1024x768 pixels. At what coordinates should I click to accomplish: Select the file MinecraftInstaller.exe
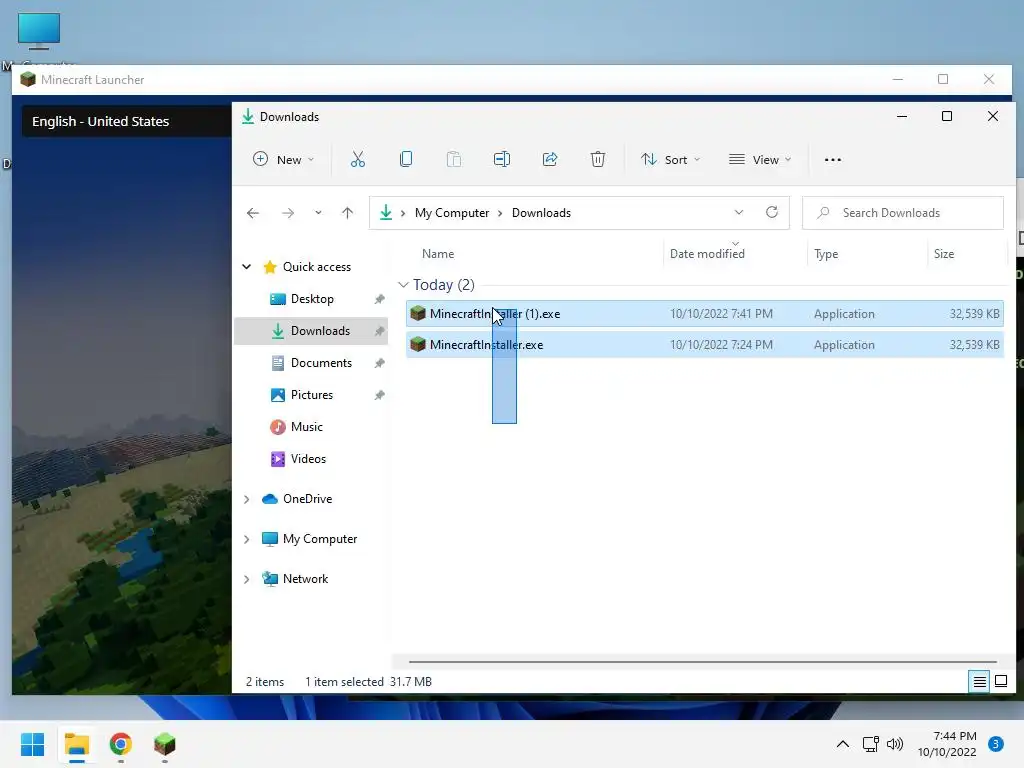705,344
